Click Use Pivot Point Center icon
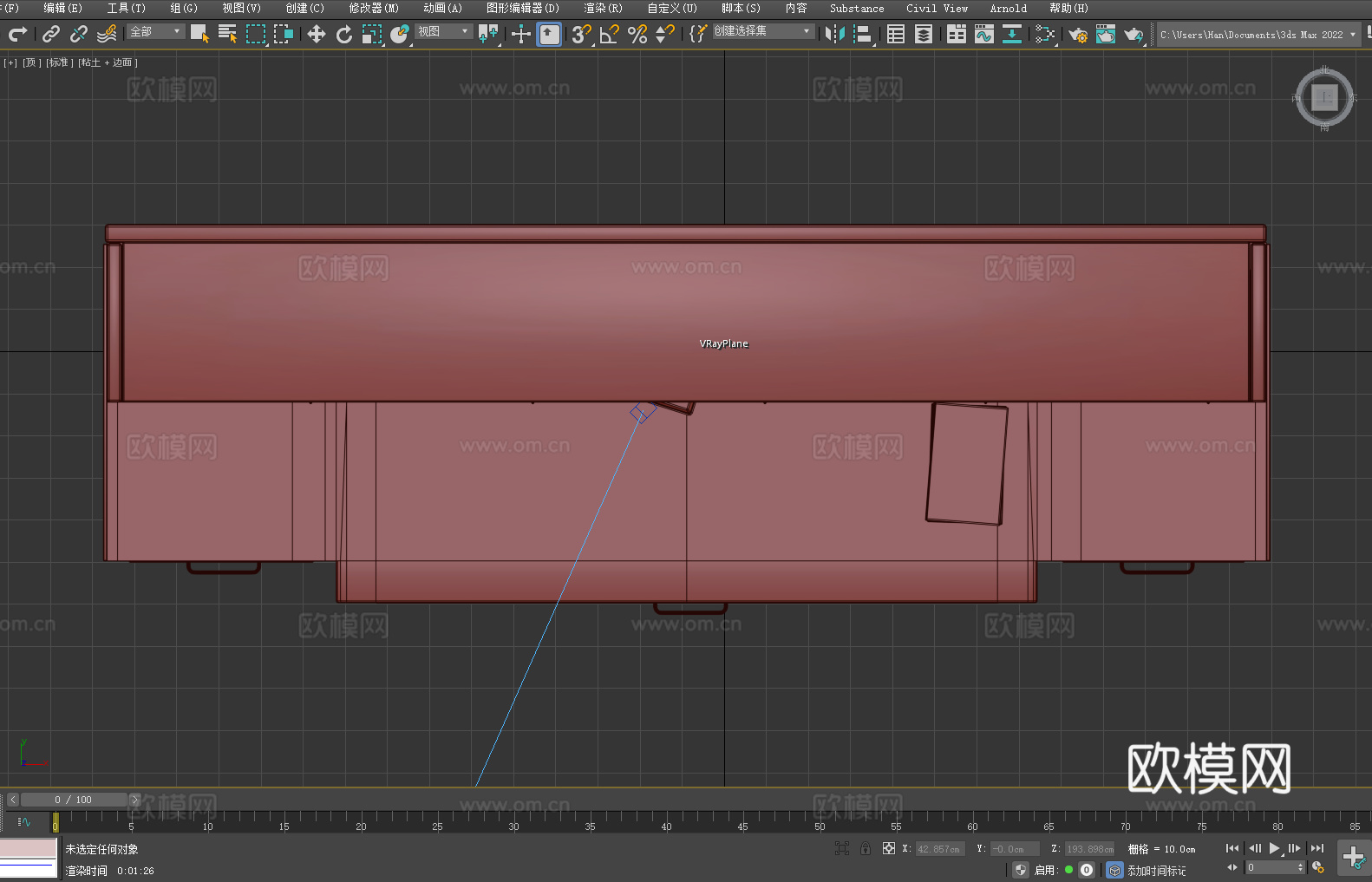This screenshot has height=882, width=1372. [x=488, y=34]
